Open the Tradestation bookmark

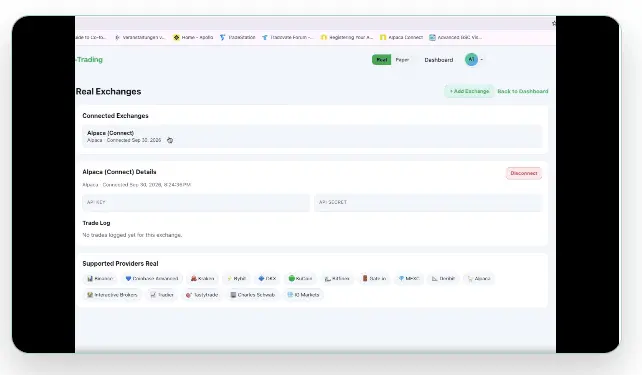coord(237,37)
